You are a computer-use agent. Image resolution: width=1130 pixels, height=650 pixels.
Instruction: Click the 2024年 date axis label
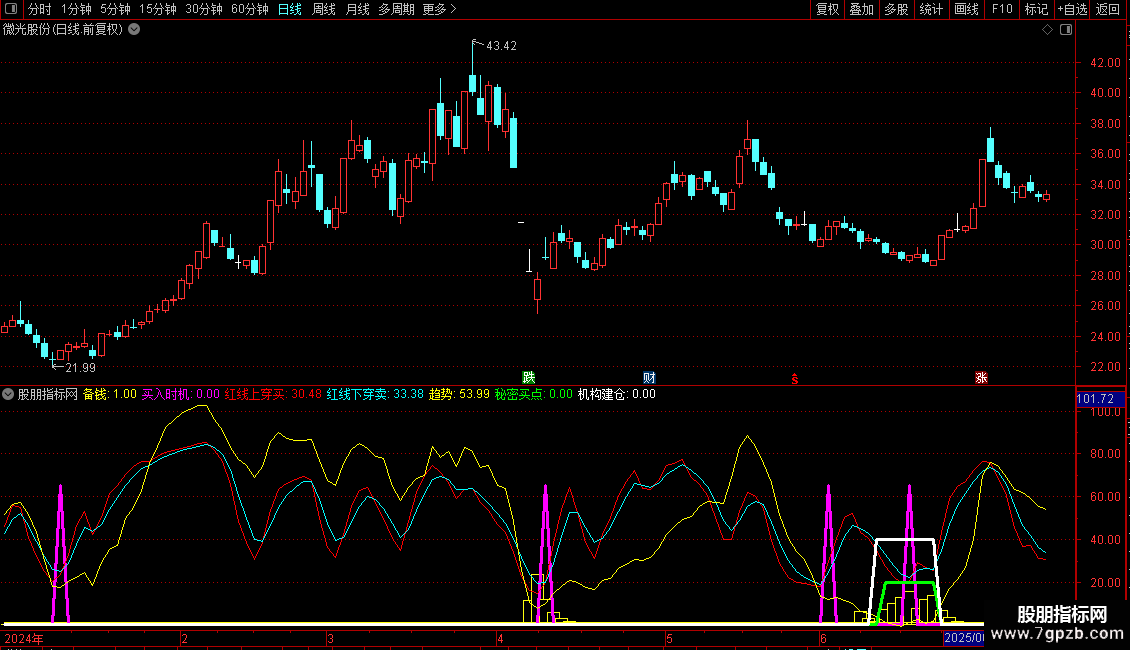pyautogui.click(x=24, y=638)
